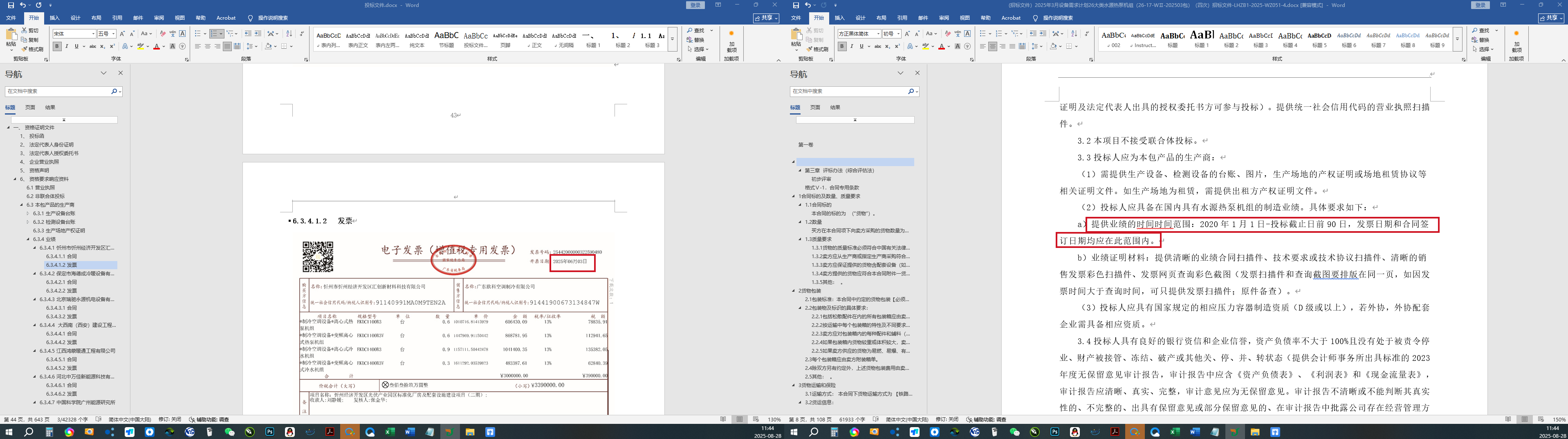Click navigation search magnifier in 投标文件 window

(x=114, y=91)
